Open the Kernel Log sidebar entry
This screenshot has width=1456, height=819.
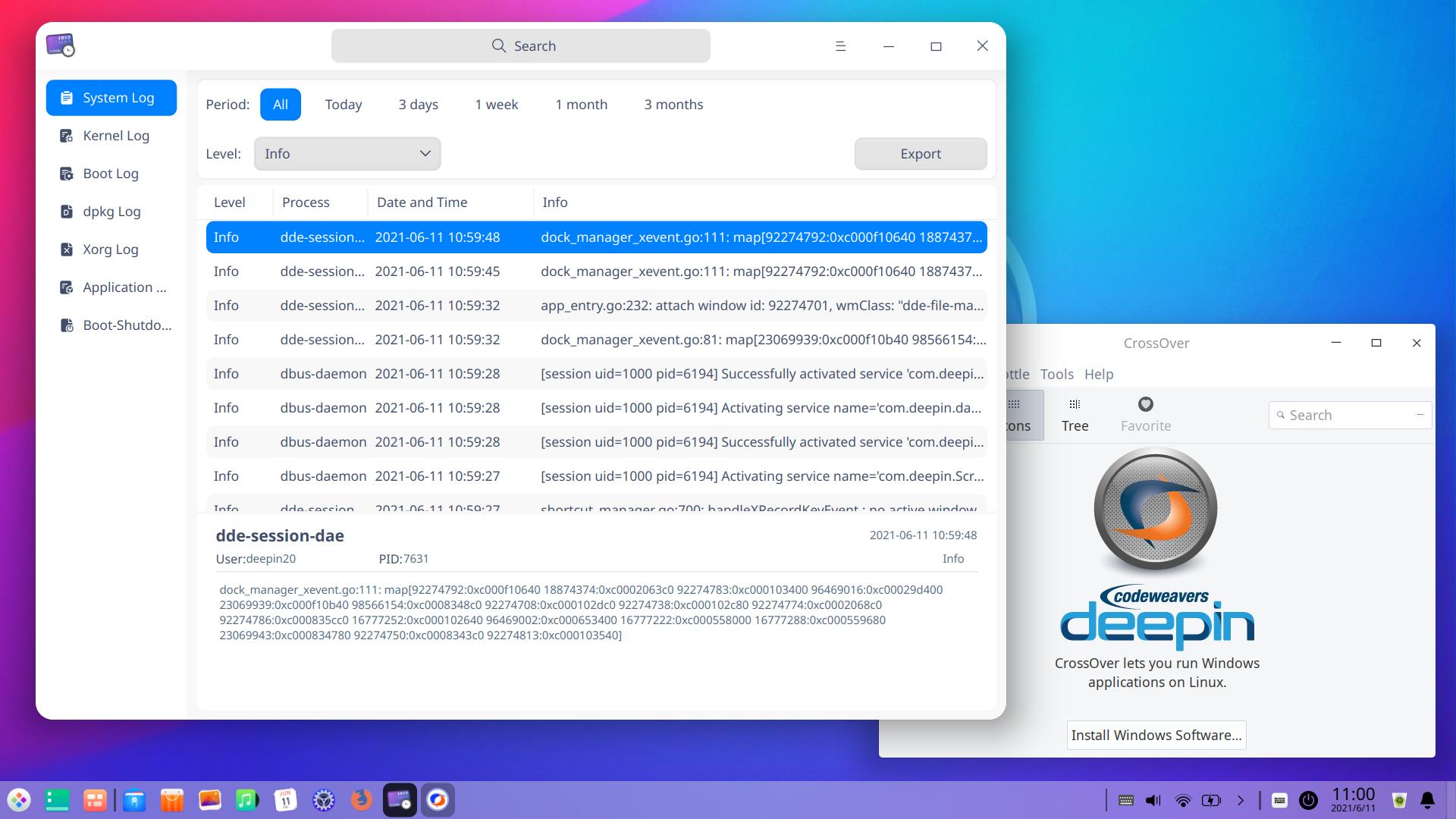pyautogui.click(x=115, y=136)
